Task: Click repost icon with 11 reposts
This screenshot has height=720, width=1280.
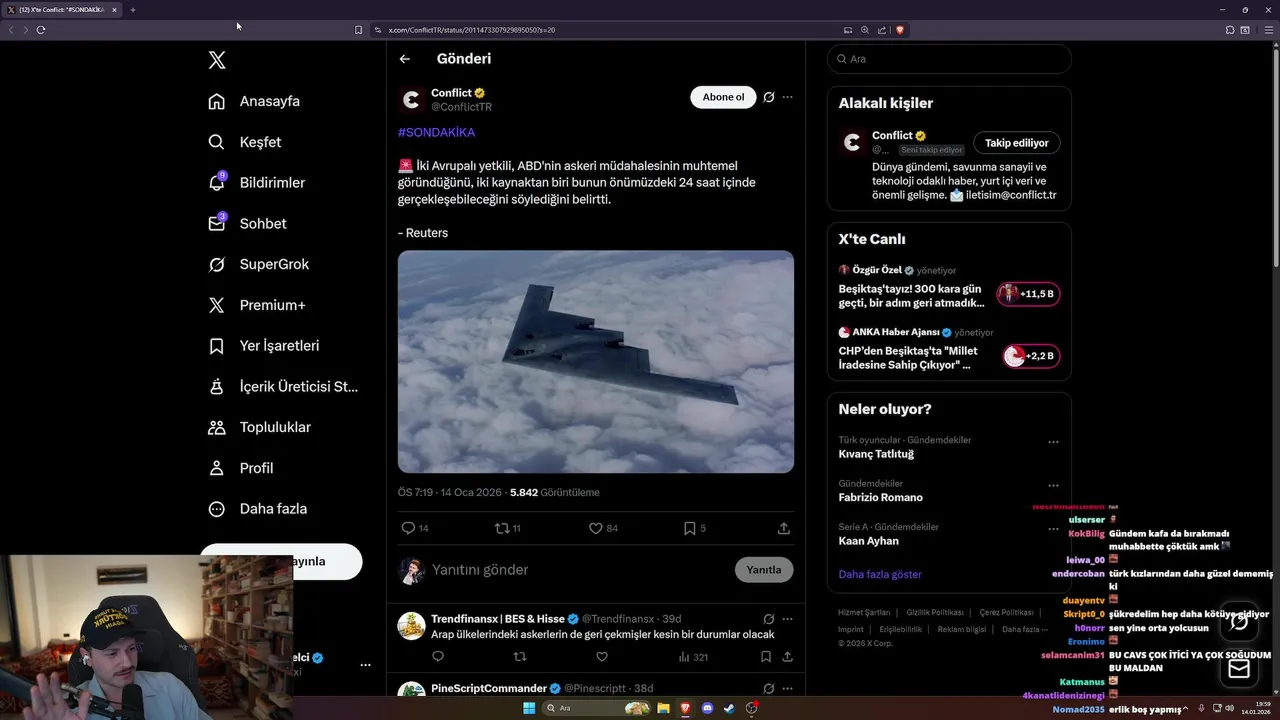Action: [x=502, y=528]
